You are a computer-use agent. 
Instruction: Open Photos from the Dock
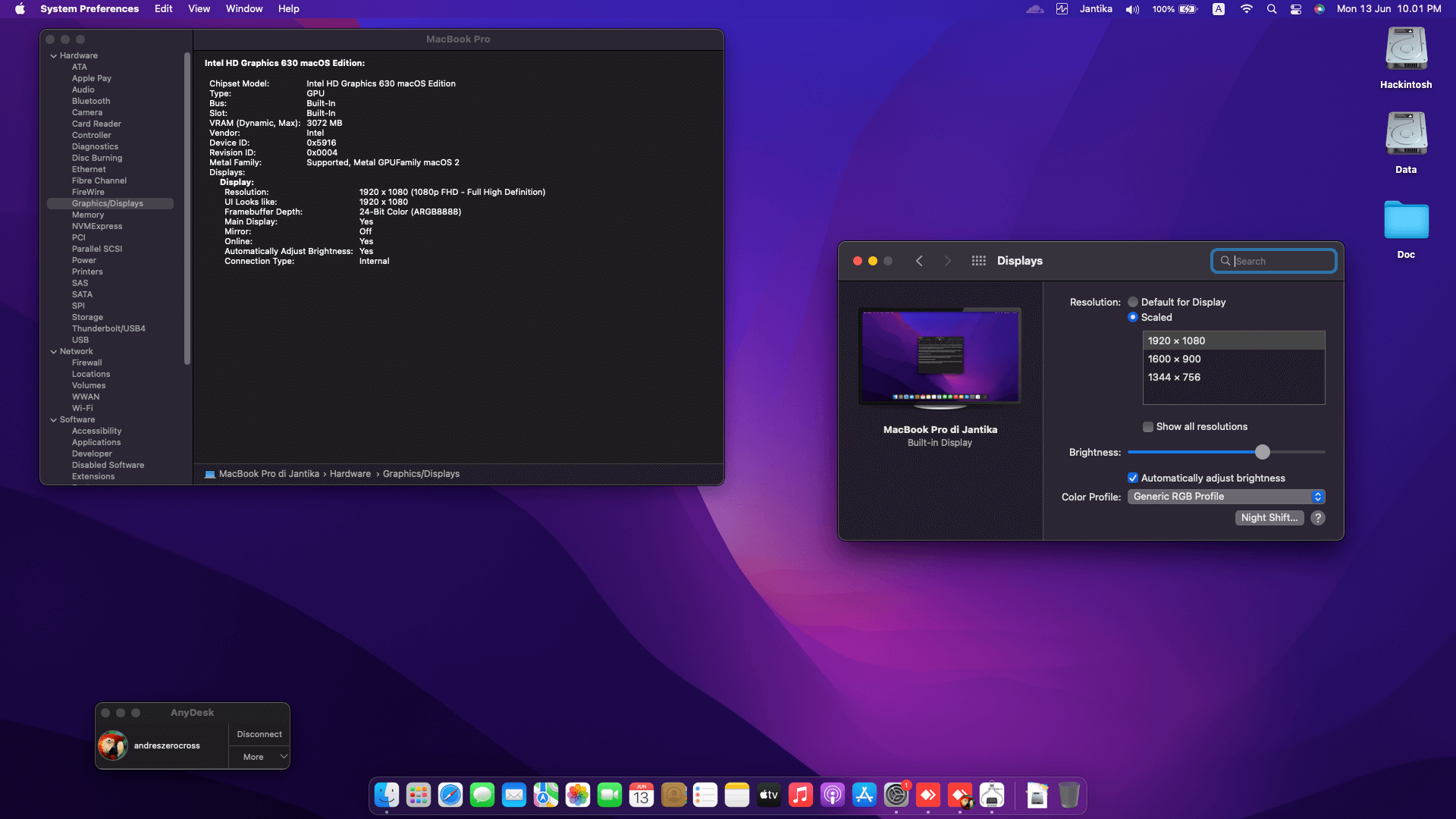click(578, 795)
